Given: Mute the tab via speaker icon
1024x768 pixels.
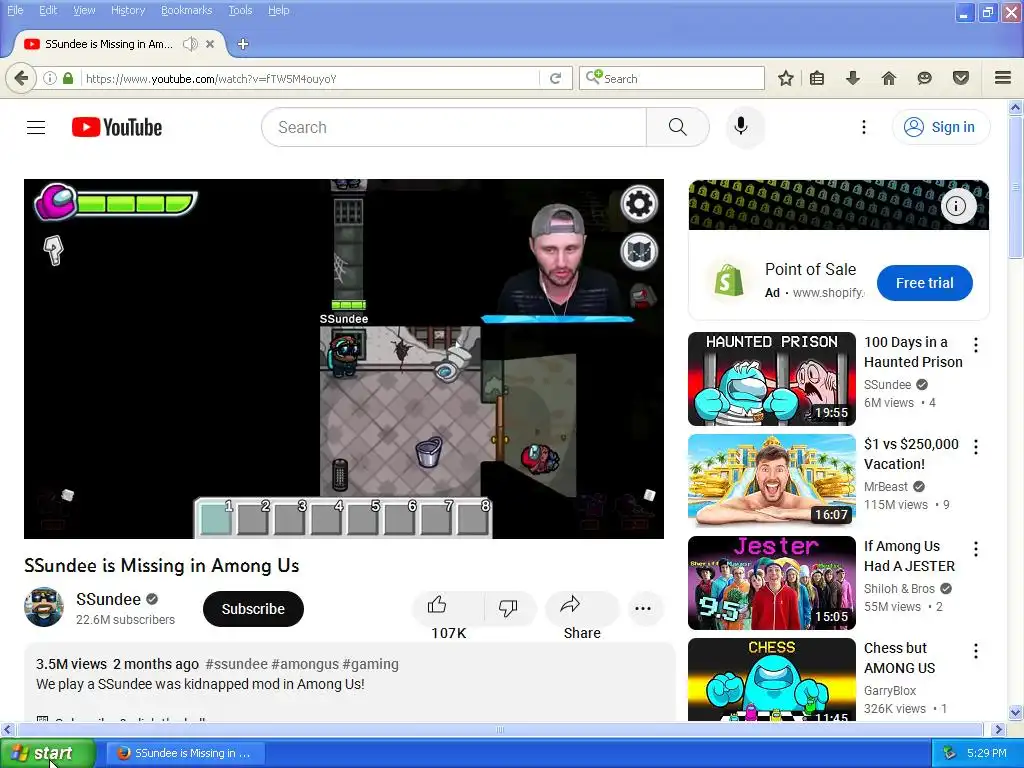Looking at the screenshot, I should pos(190,44).
